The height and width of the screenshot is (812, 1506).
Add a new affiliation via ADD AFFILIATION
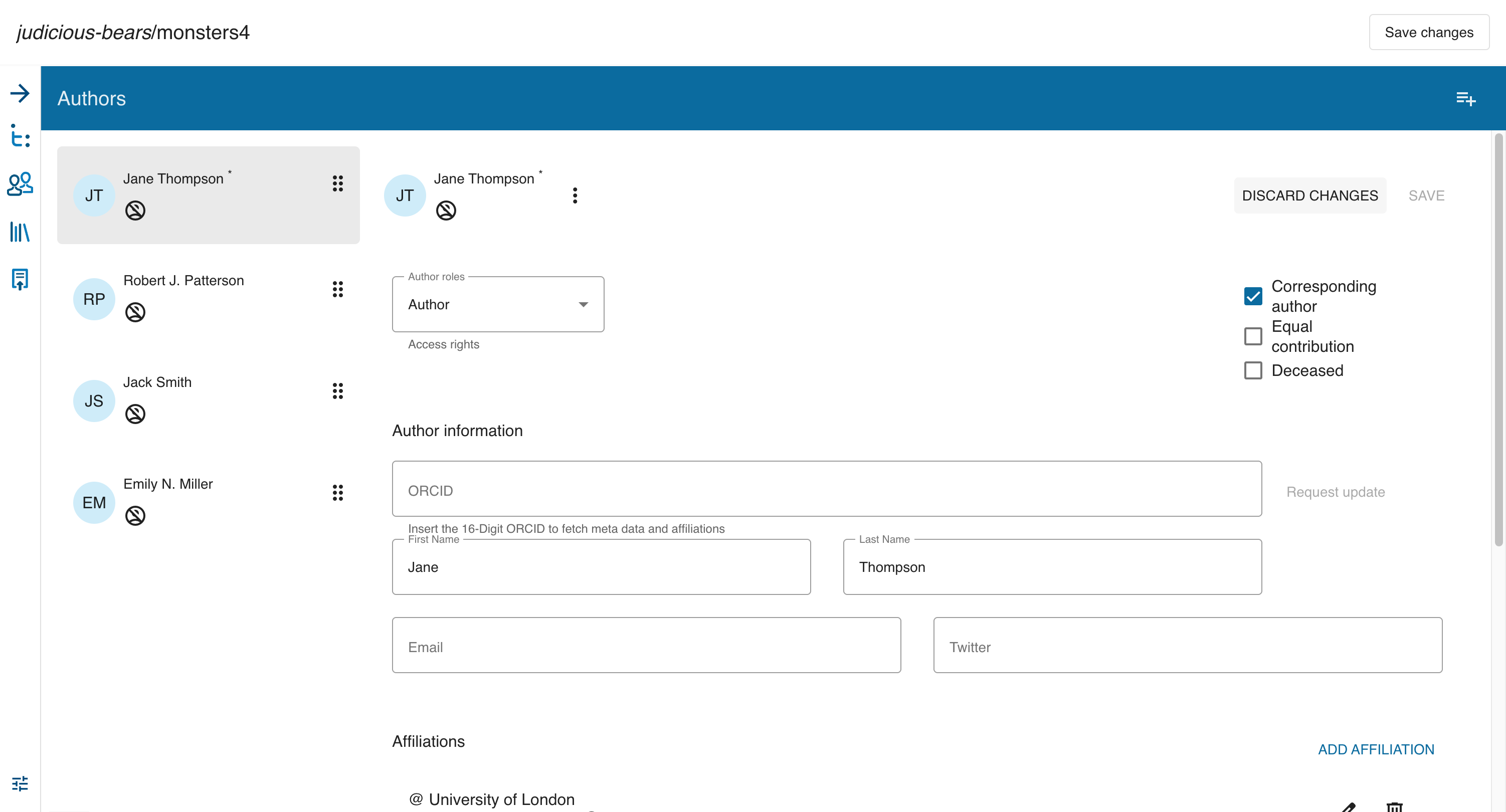coord(1375,749)
